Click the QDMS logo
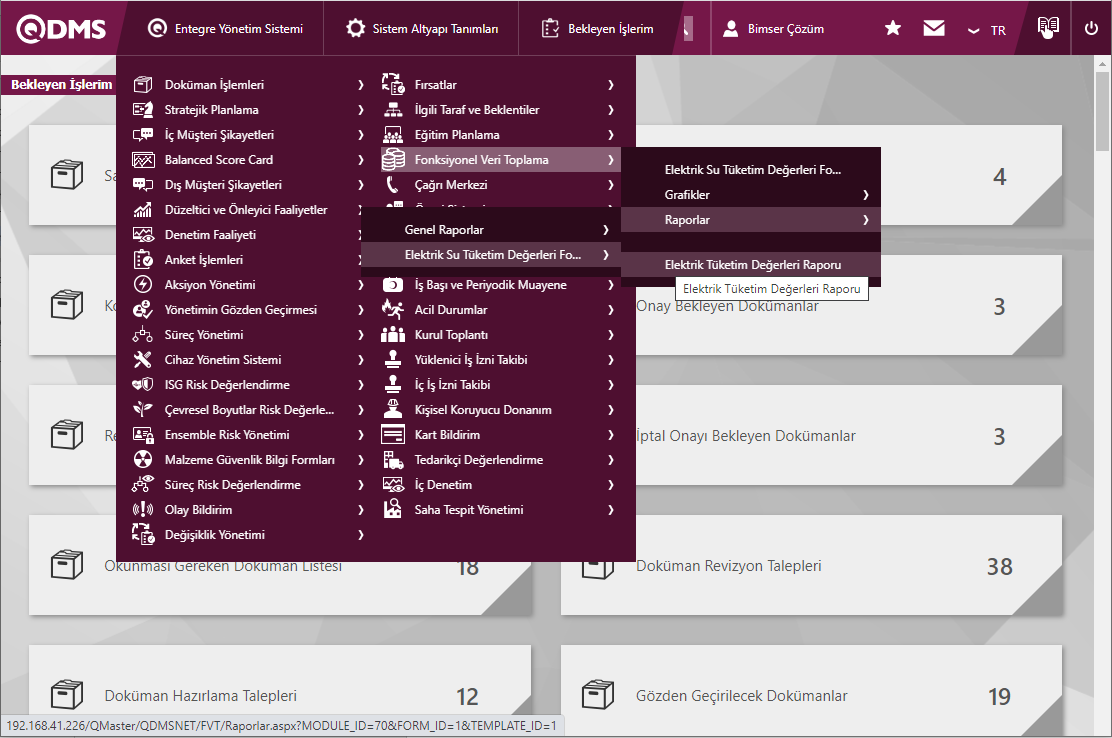Image resolution: width=1112 pixels, height=738 pixels. pyautogui.click(x=61, y=29)
